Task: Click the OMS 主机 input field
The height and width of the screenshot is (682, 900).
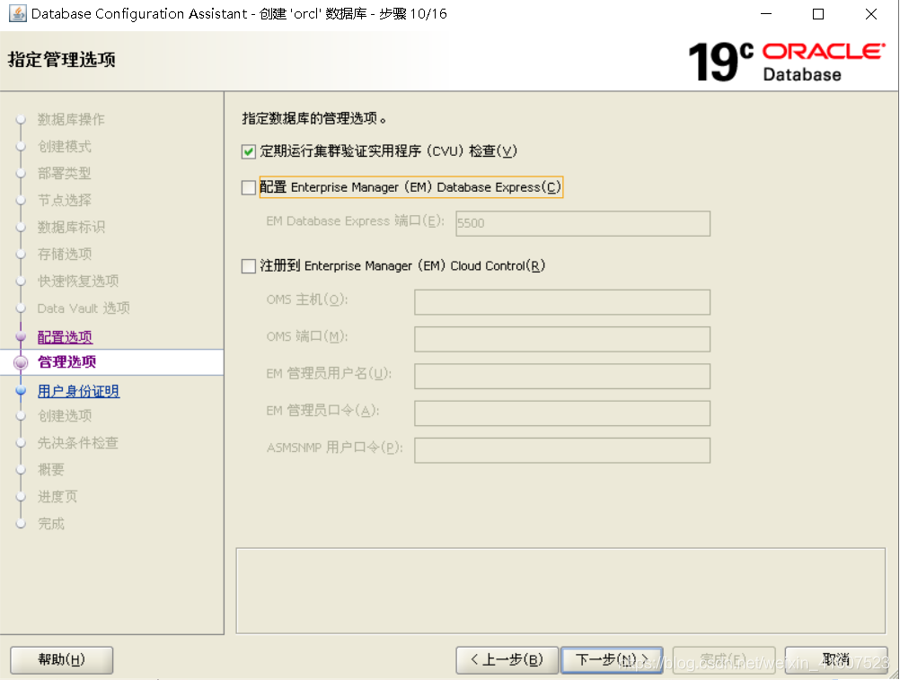Action: [x=562, y=302]
